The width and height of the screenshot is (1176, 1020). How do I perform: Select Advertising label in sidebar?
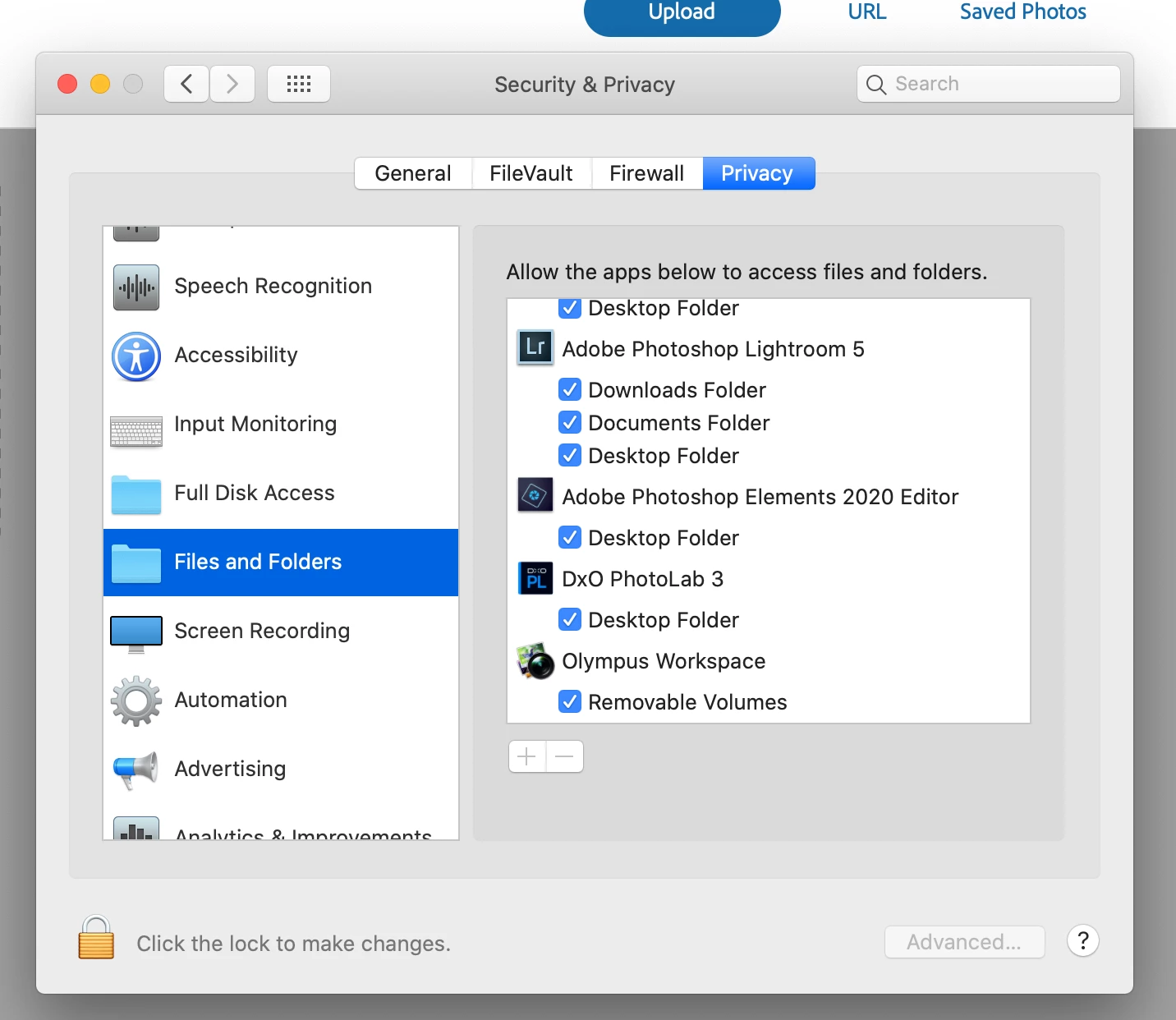click(x=230, y=769)
